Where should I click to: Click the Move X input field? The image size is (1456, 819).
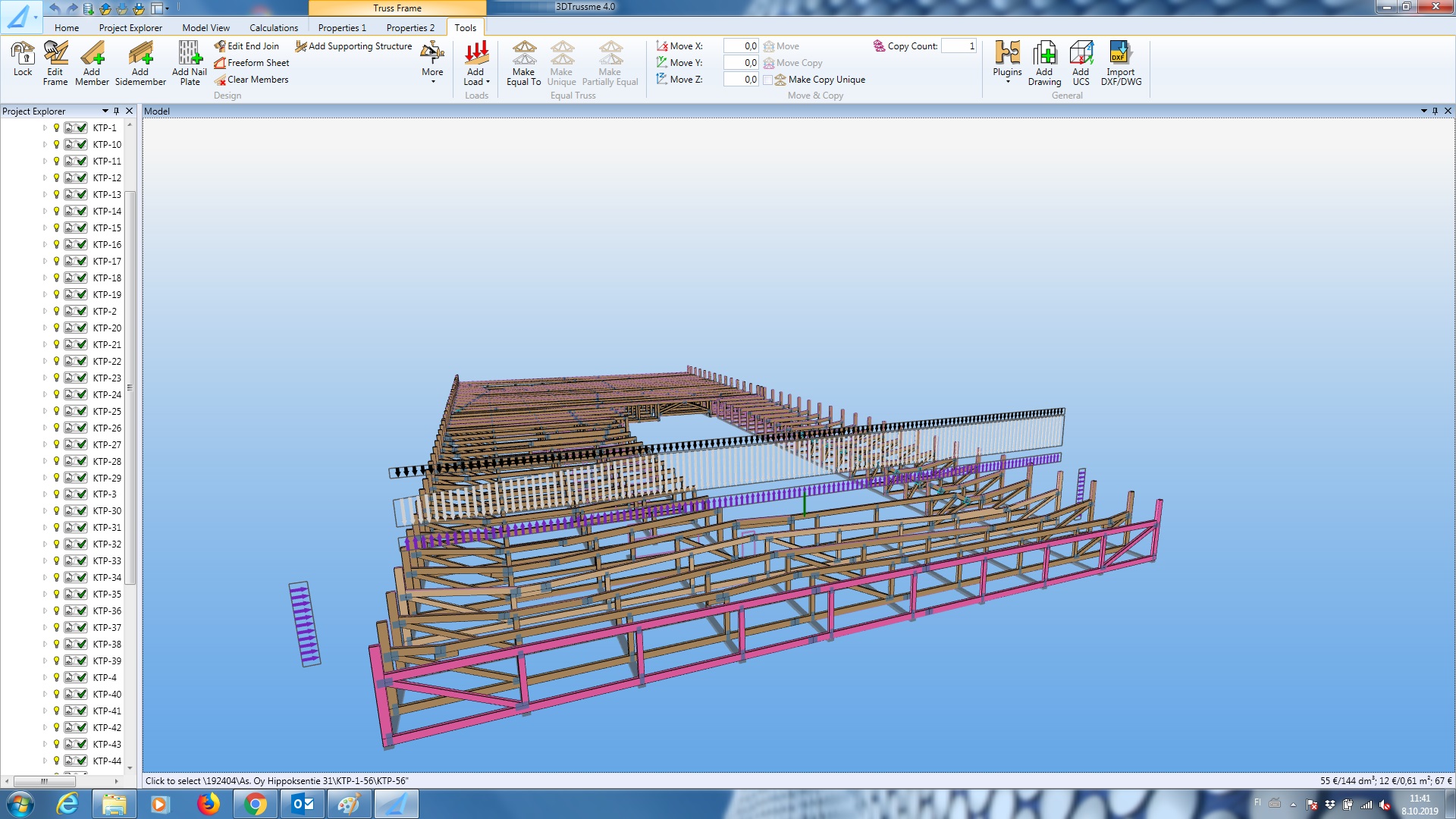[x=740, y=46]
